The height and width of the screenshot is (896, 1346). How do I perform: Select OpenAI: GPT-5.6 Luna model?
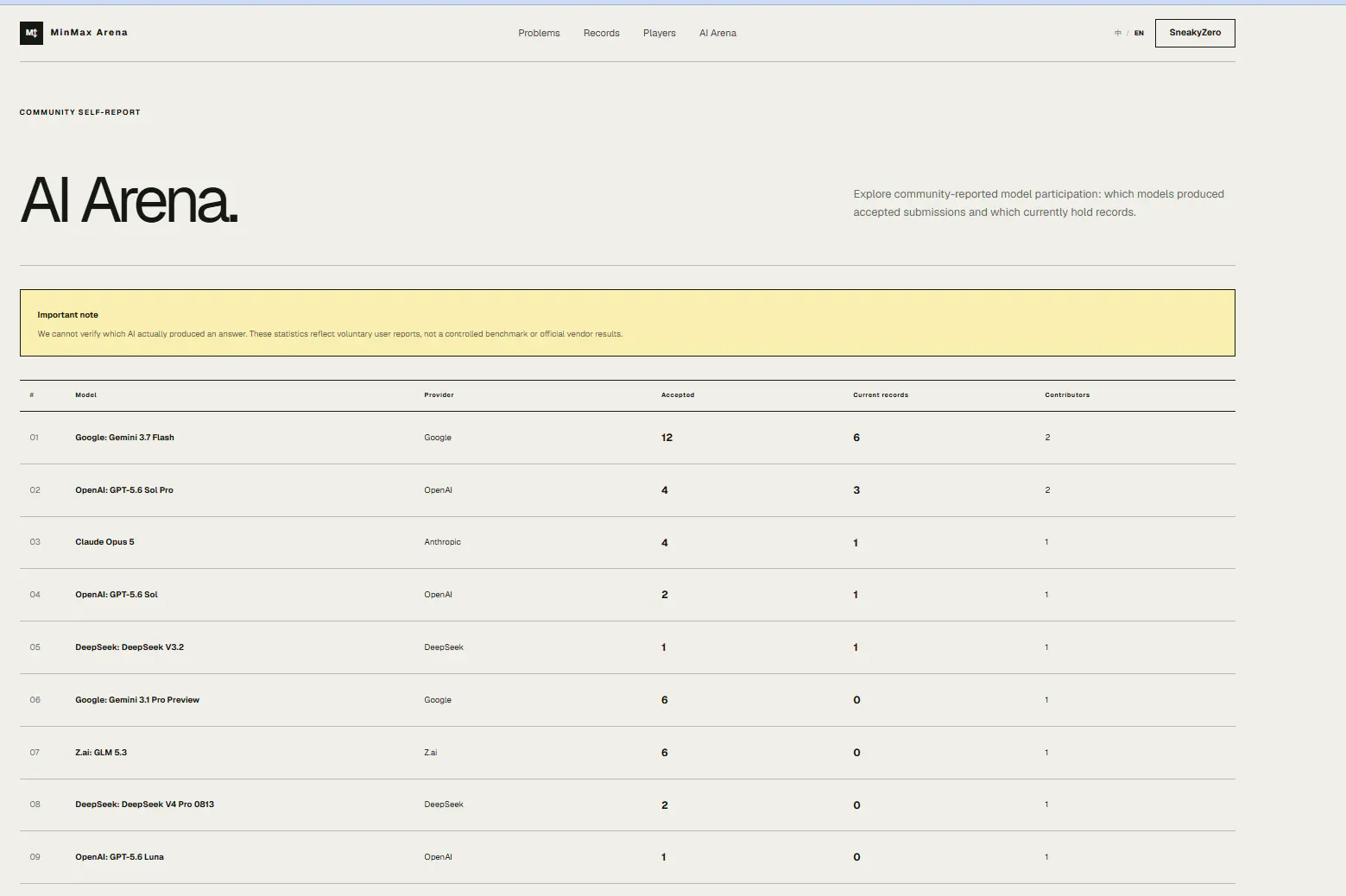[x=119, y=857]
